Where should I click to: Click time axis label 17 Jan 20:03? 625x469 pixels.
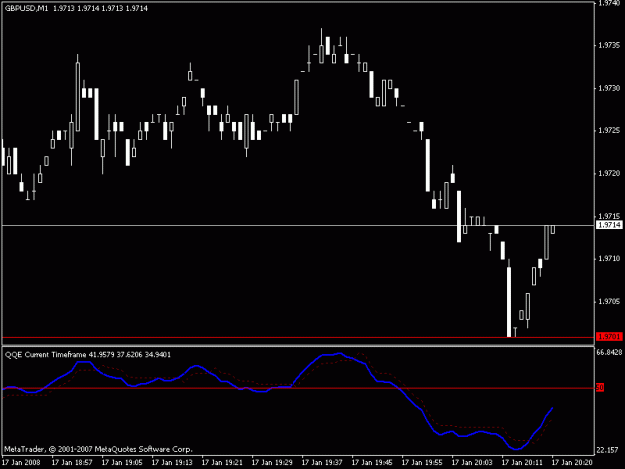pos(472,462)
